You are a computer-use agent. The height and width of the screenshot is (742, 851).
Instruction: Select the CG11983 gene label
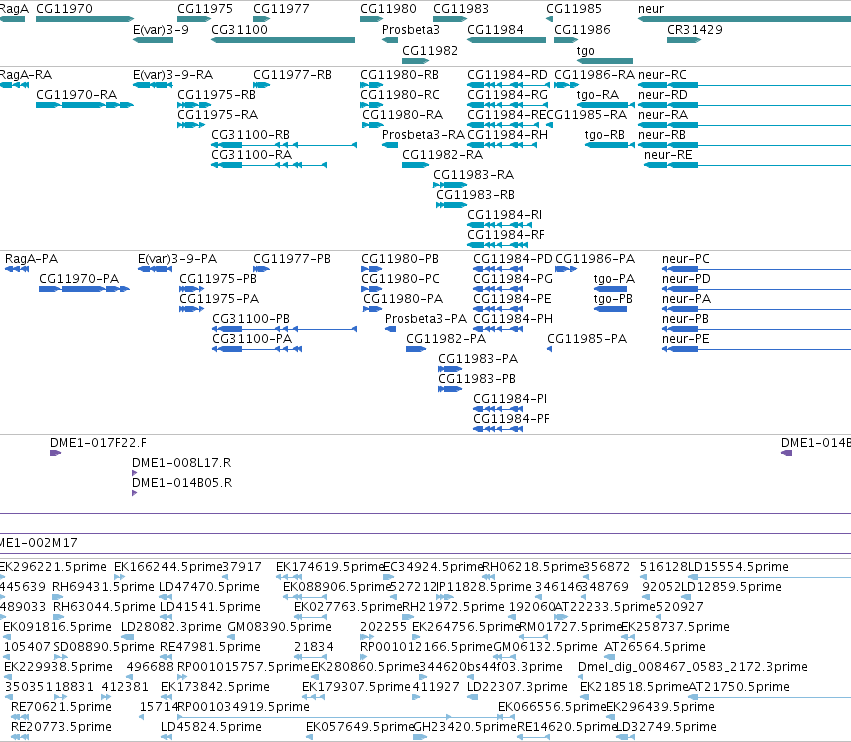[461, 9]
